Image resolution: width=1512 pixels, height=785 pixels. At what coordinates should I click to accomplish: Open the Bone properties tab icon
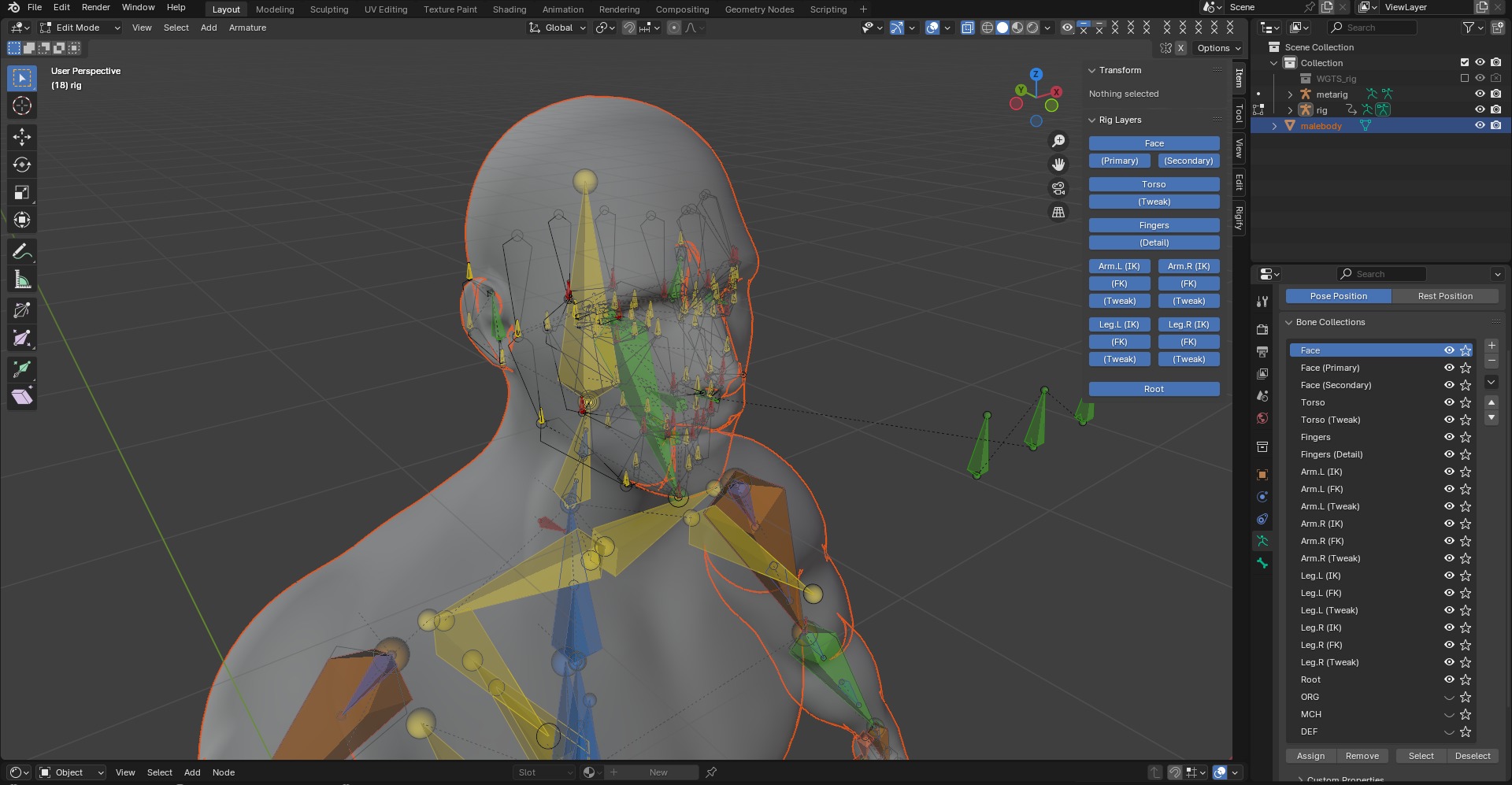click(1262, 563)
